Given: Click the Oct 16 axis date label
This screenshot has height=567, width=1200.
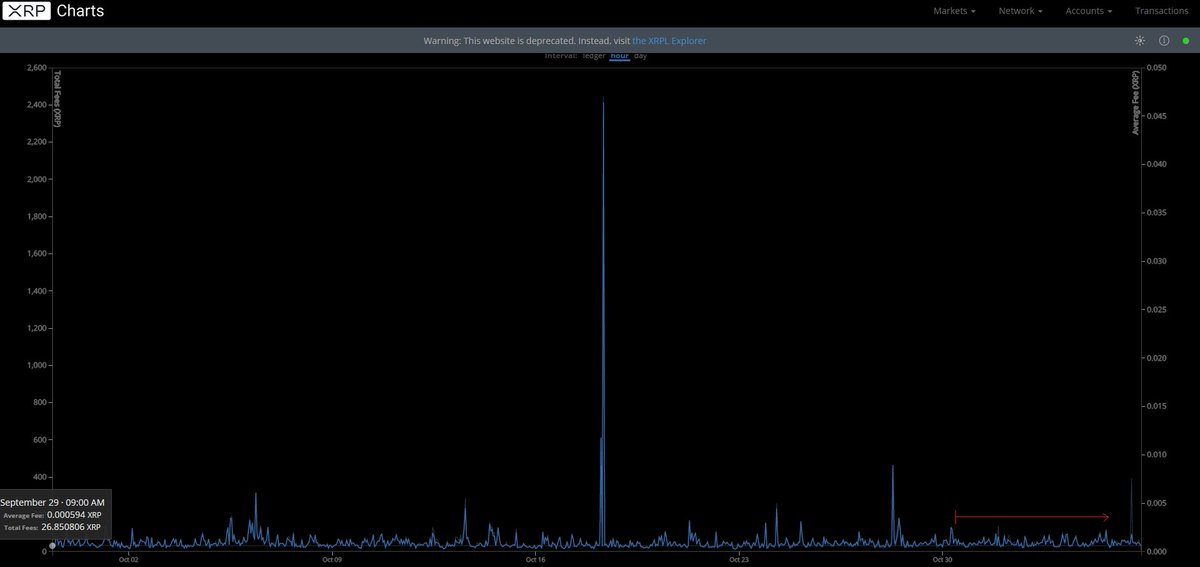Looking at the screenshot, I should point(535,560).
